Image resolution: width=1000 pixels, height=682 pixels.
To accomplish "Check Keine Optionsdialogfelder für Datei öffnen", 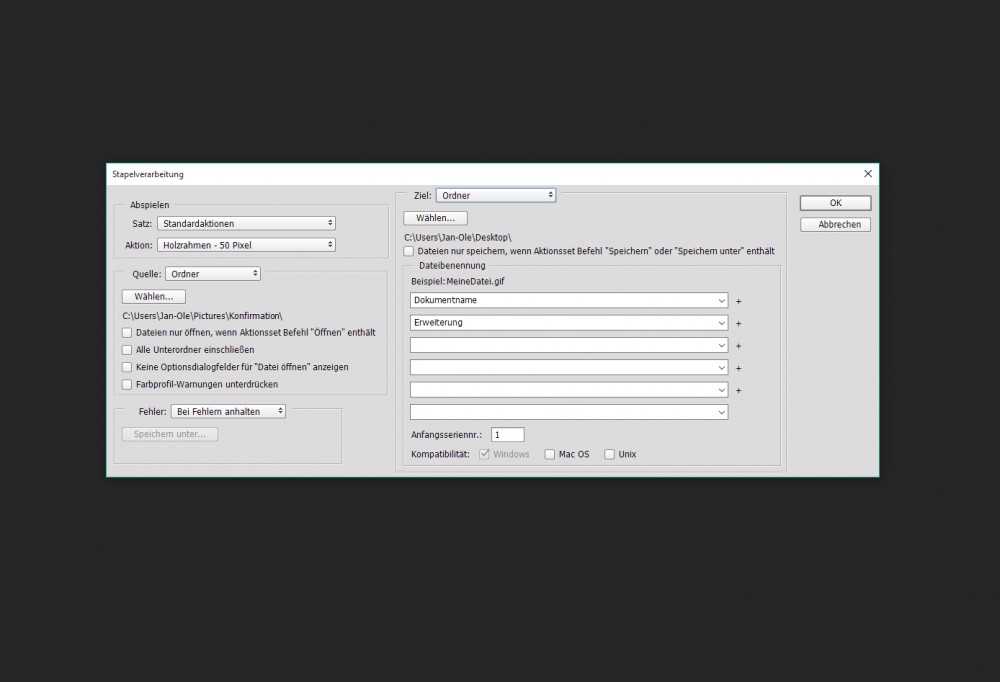I will pos(127,367).
